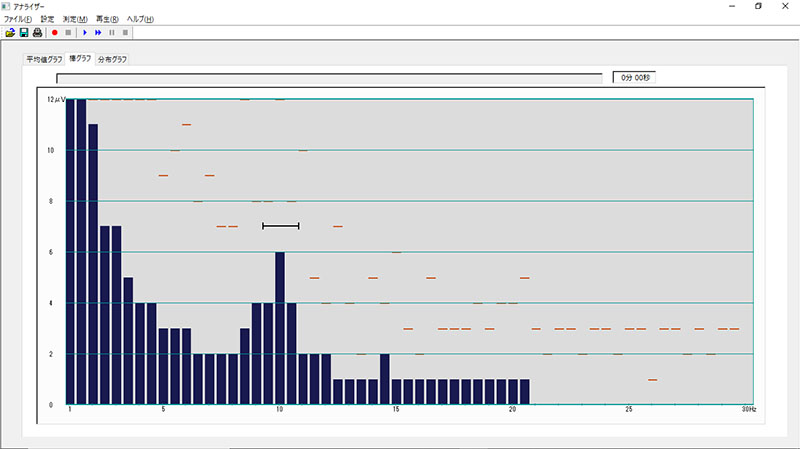Select the 棒グラフ tab
800x449 pixels.
click(80, 58)
